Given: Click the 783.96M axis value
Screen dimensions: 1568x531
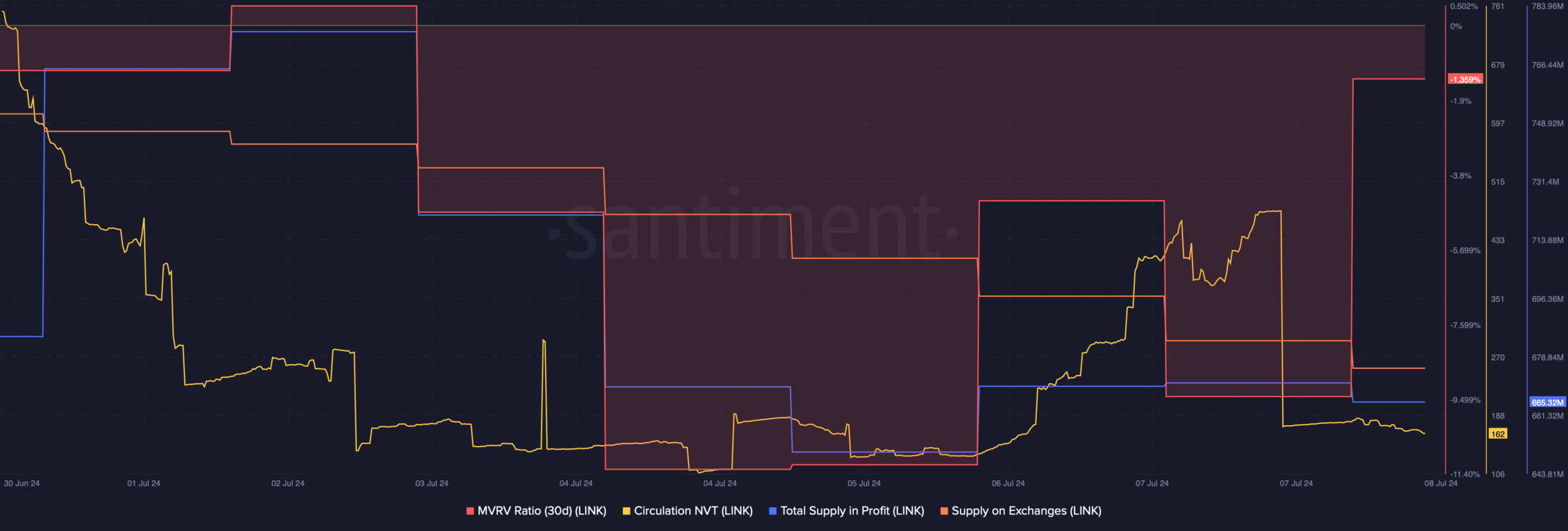Looking at the screenshot, I should tap(1547, 6).
